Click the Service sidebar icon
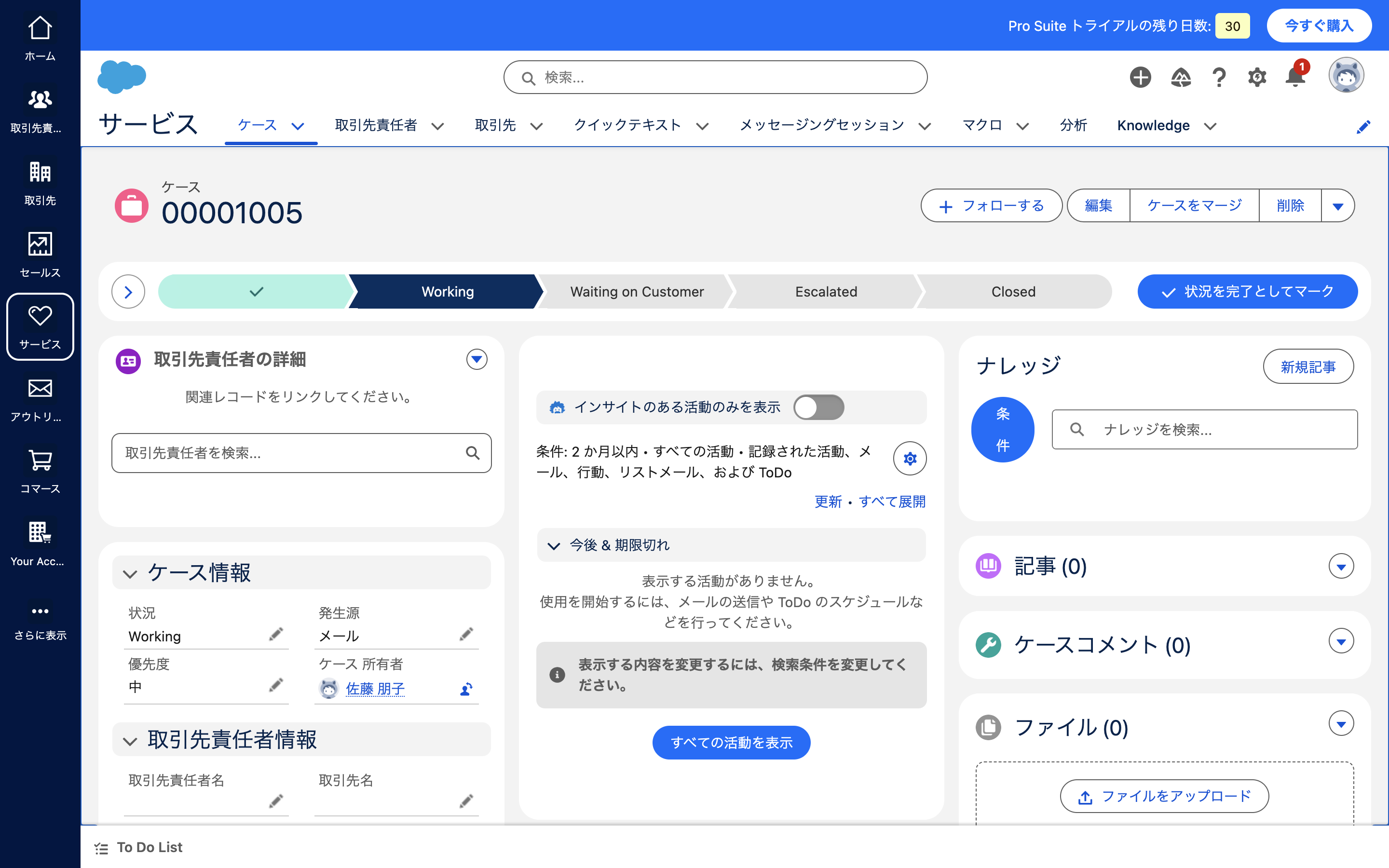1389x868 pixels. click(40, 325)
